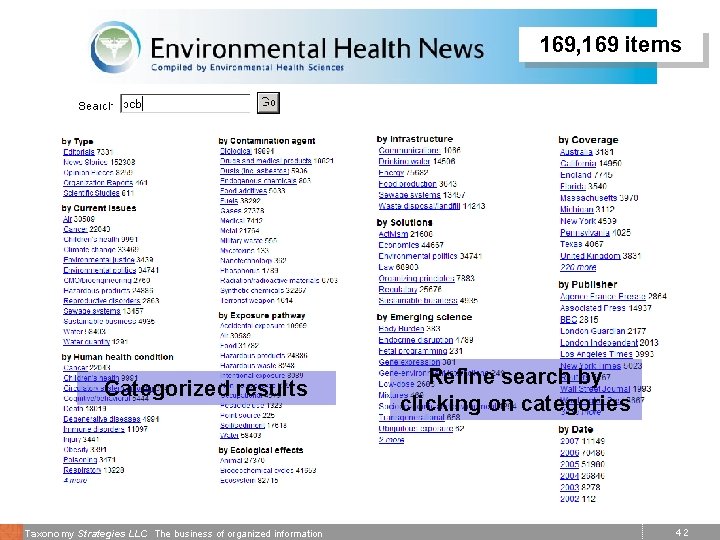
Task: Select Food production link
Action: click(407, 184)
